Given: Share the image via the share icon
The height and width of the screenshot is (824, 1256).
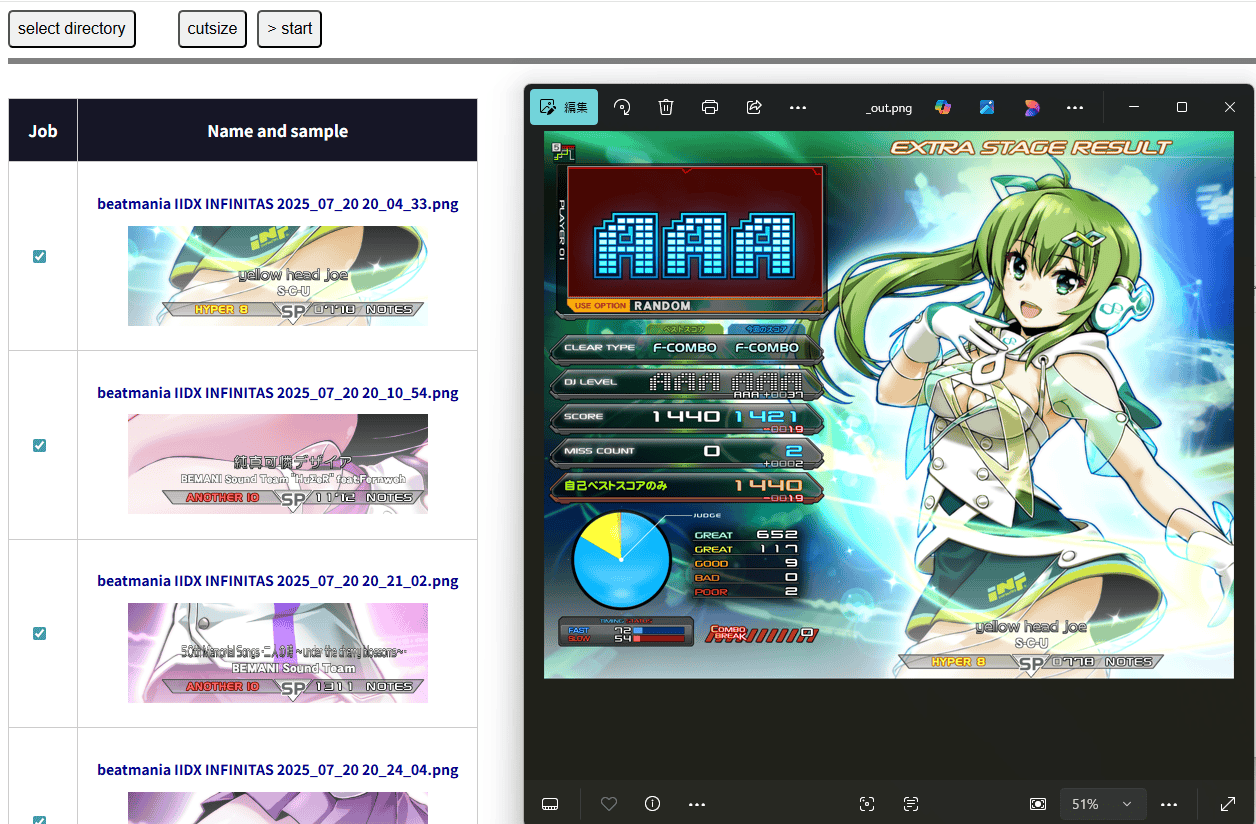Looking at the screenshot, I should click(754, 107).
